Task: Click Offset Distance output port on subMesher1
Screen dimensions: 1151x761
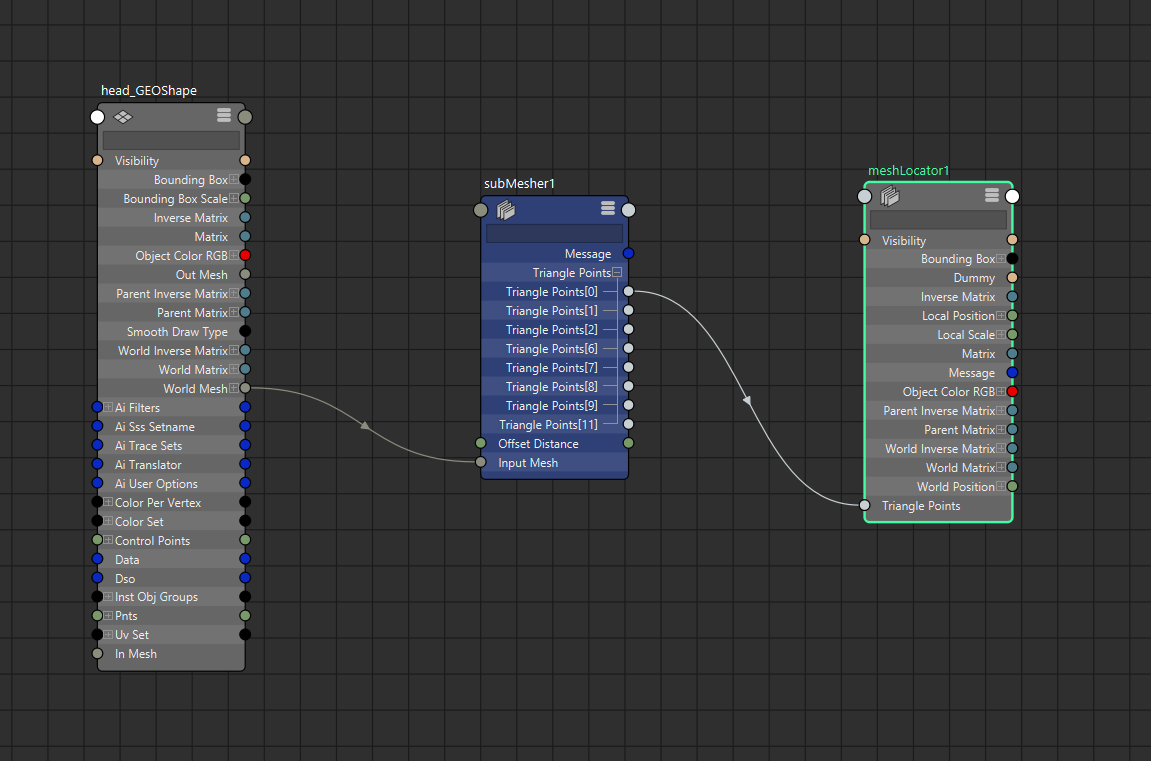Action: tap(628, 443)
